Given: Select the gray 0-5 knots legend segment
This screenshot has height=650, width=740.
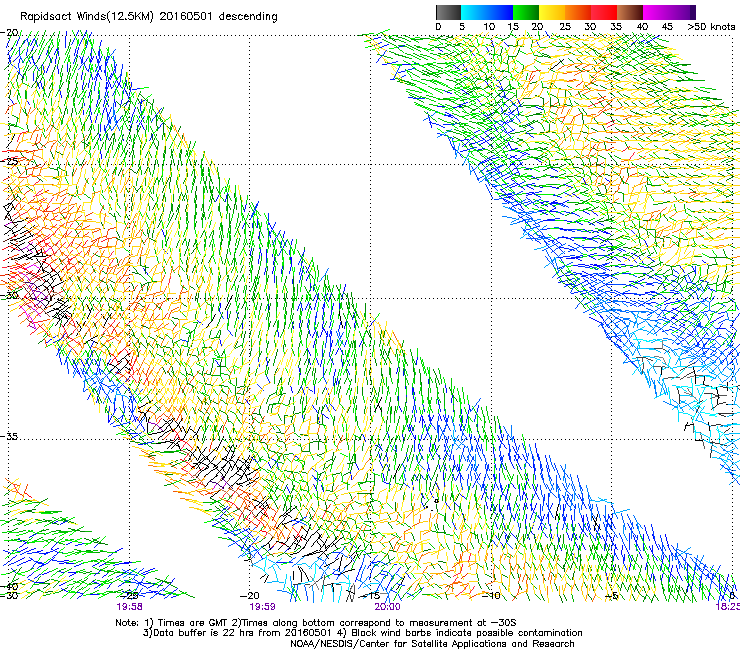Looking at the screenshot, I should click(448, 12).
